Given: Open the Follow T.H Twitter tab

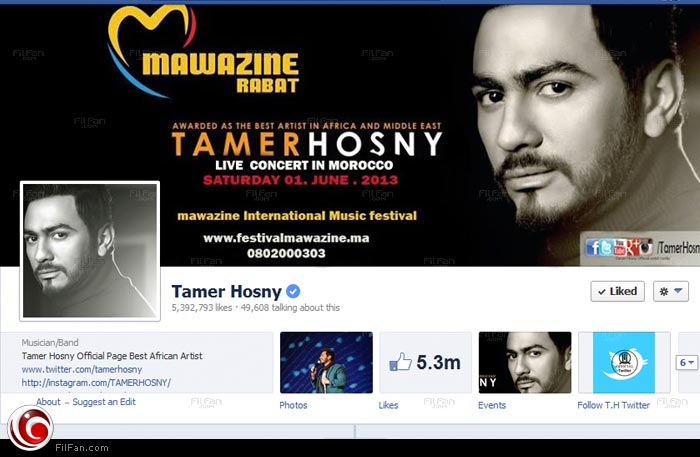Looking at the screenshot, I should coord(613,405).
